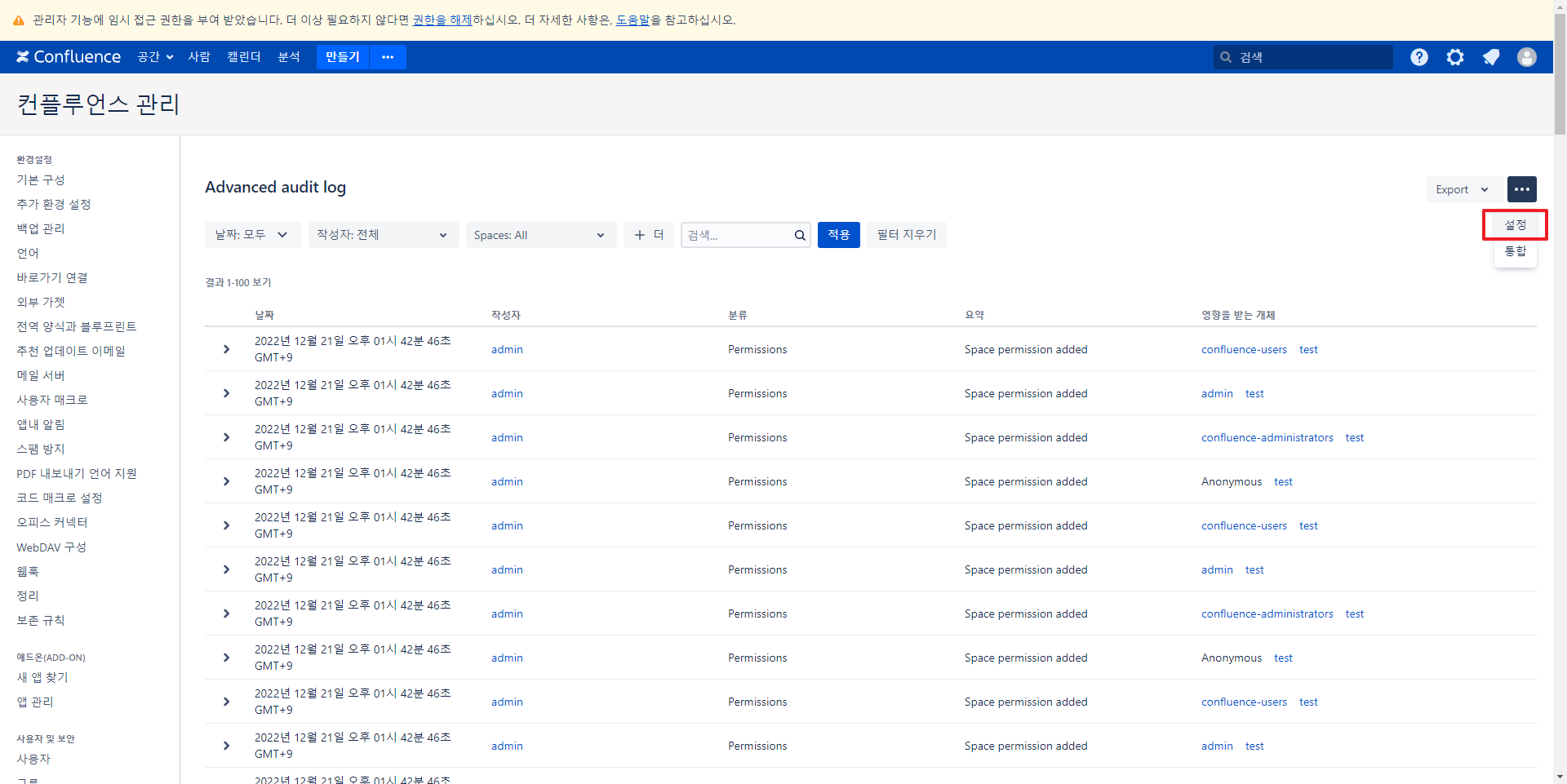1567x784 pixels.
Task: Open 언어 in the sidebar
Action: (28, 253)
